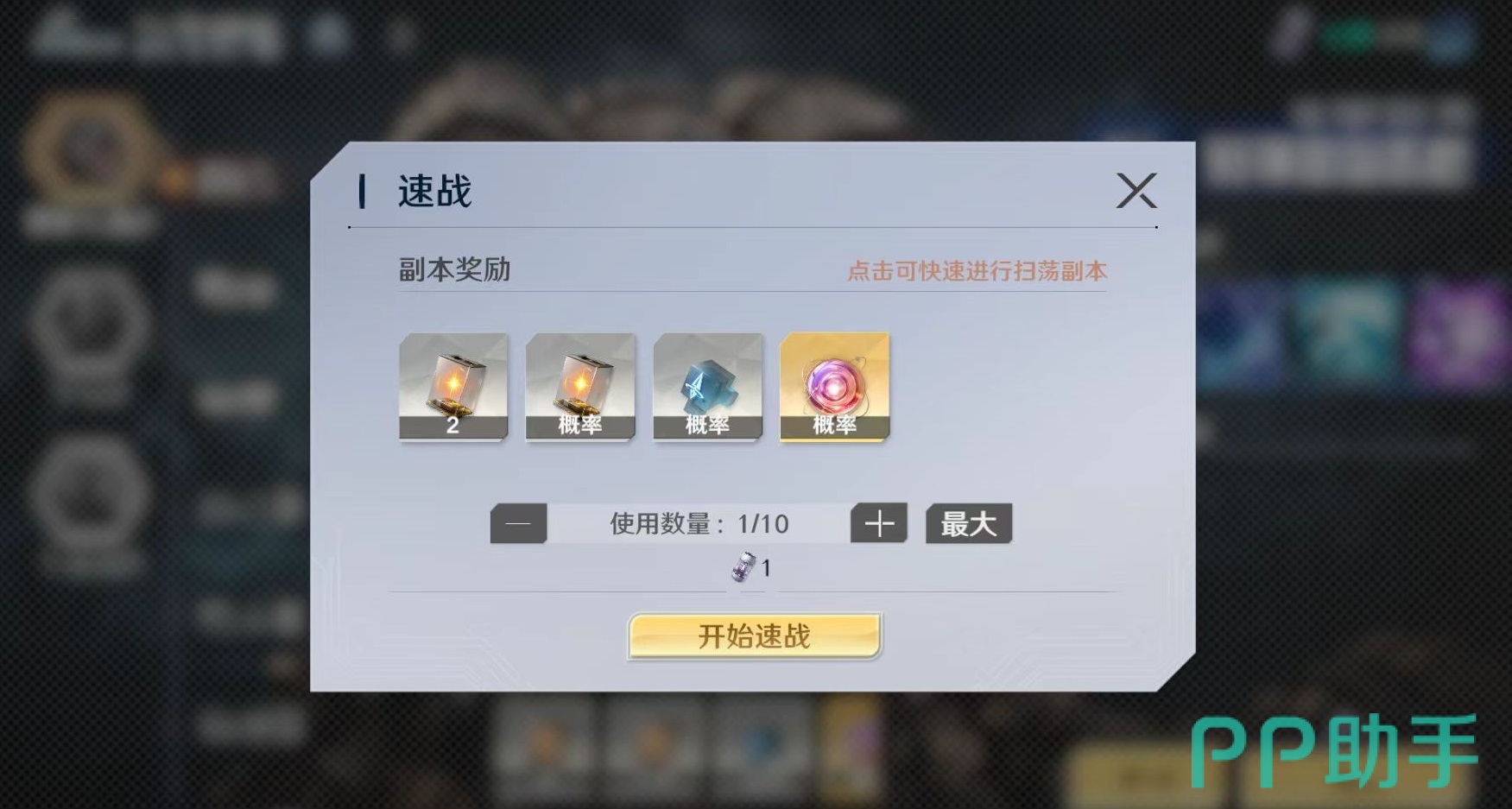Tap the sweep ticket icon under quantity

click(x=743, y=567)
